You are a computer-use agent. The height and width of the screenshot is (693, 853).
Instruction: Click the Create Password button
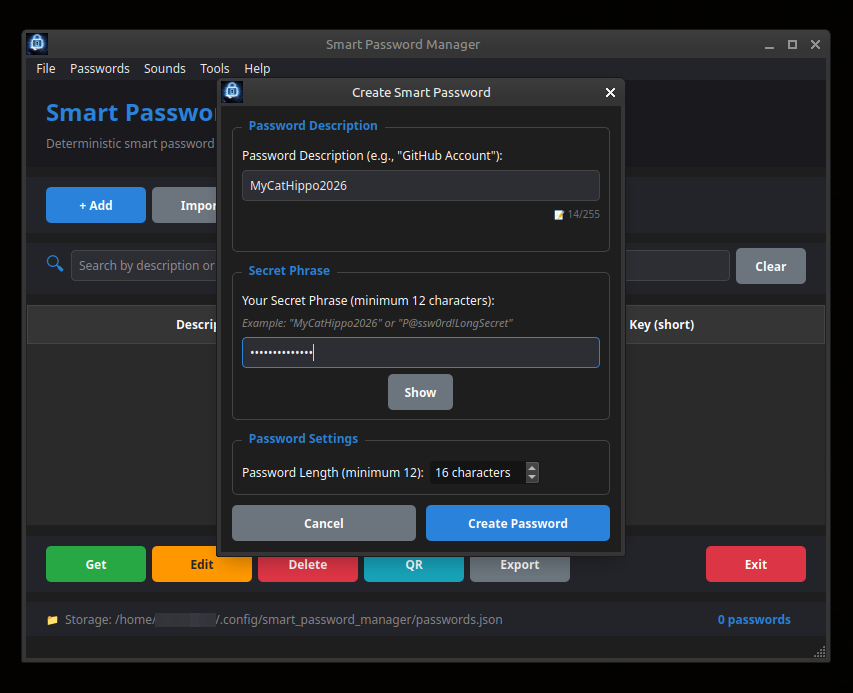(517, 523)
